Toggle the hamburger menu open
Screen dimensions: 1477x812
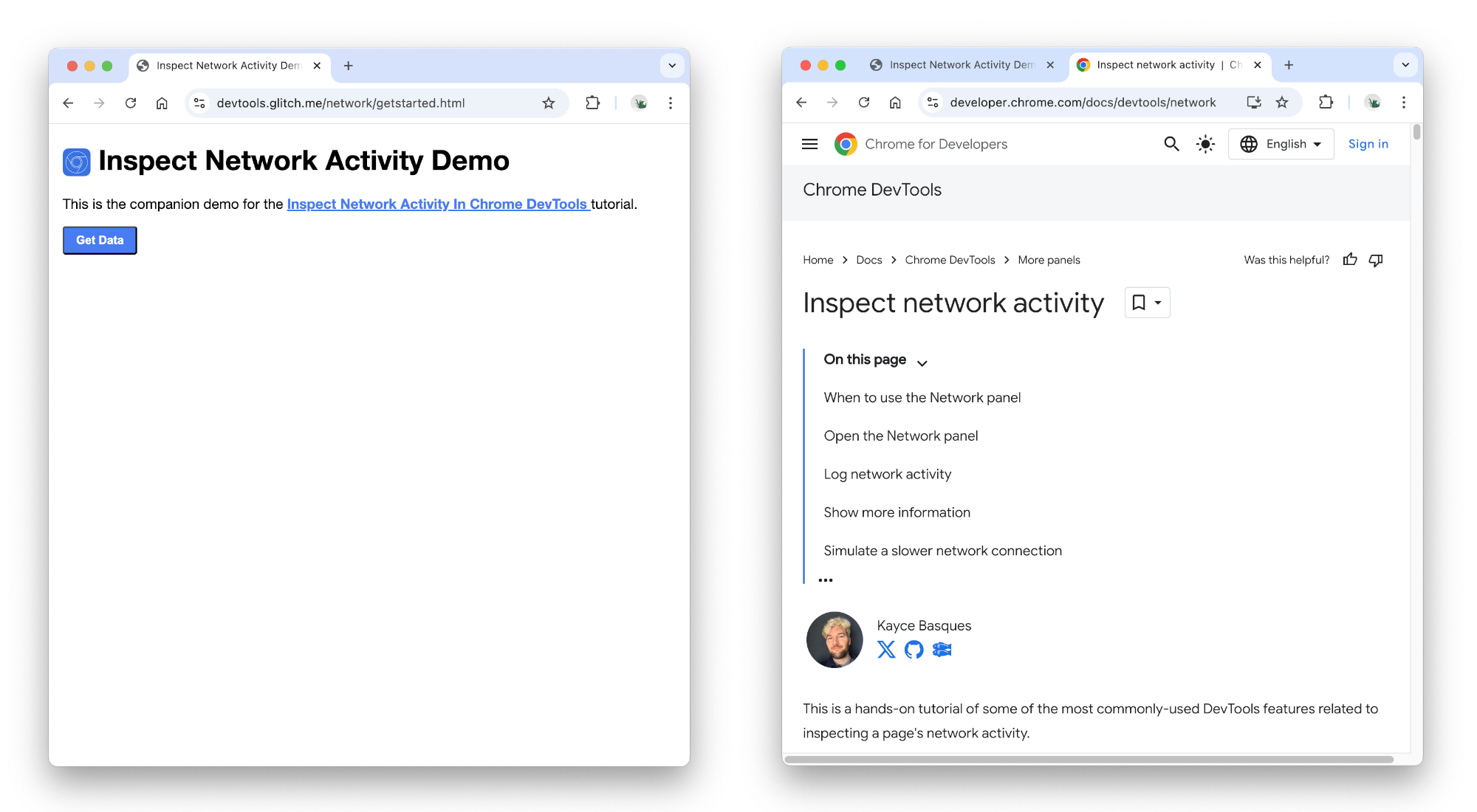[x=810, y=143]
